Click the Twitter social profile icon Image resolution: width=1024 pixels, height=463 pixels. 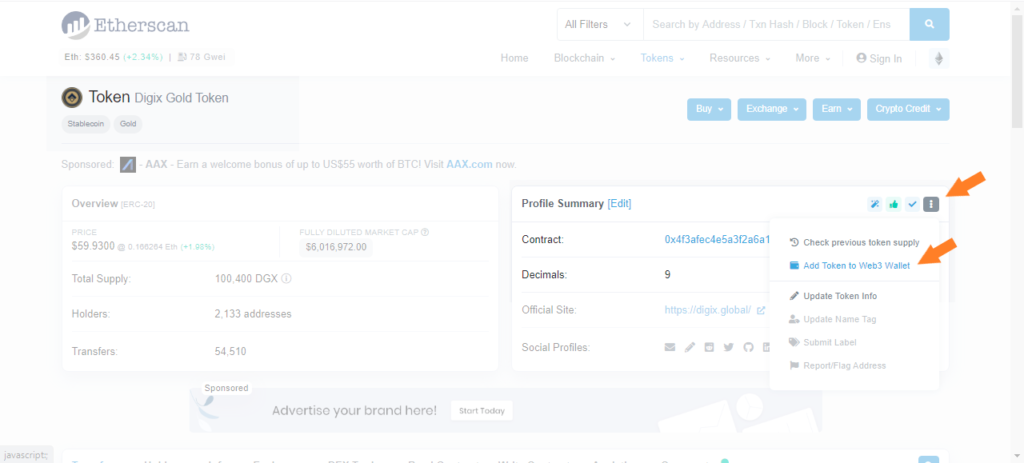[x=729, y=347]
